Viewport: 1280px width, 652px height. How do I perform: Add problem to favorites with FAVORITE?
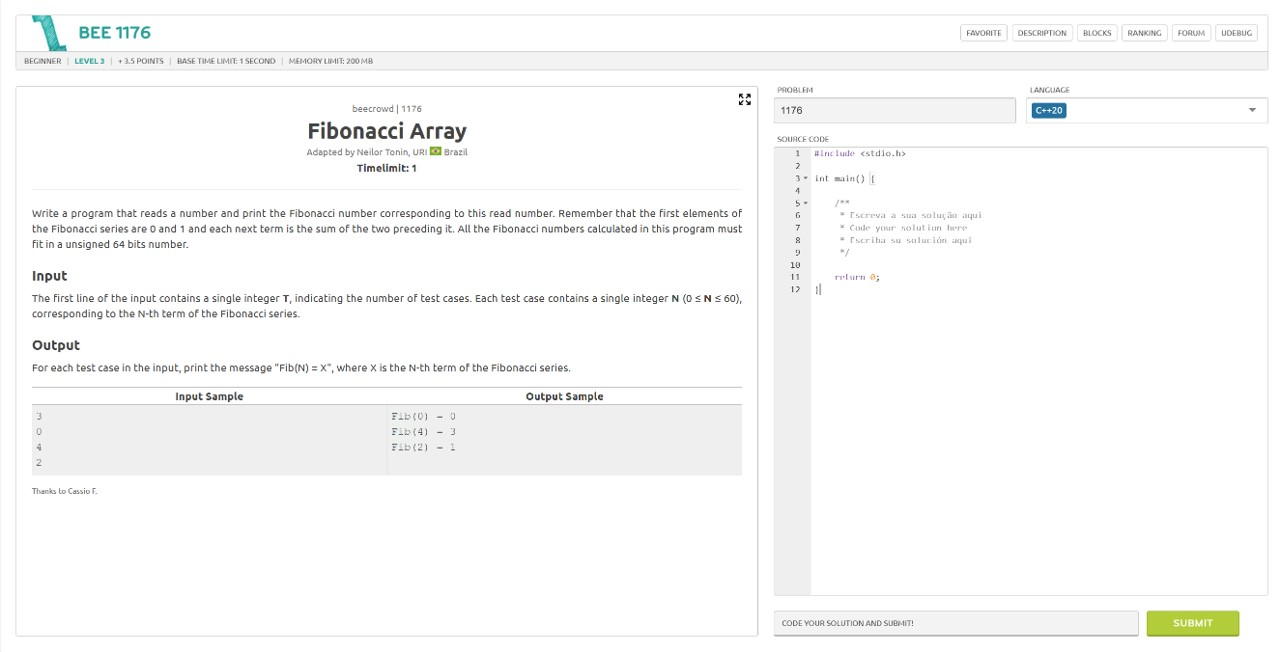(983, 33)
